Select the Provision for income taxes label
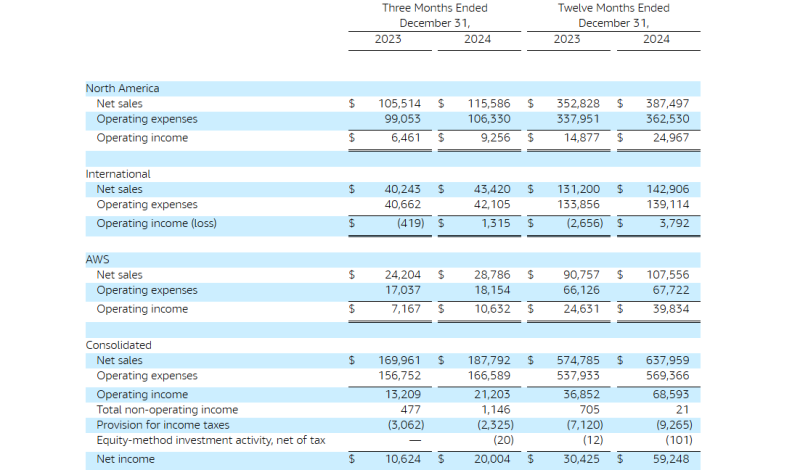 pyautogui.click(x=162, y=425)
